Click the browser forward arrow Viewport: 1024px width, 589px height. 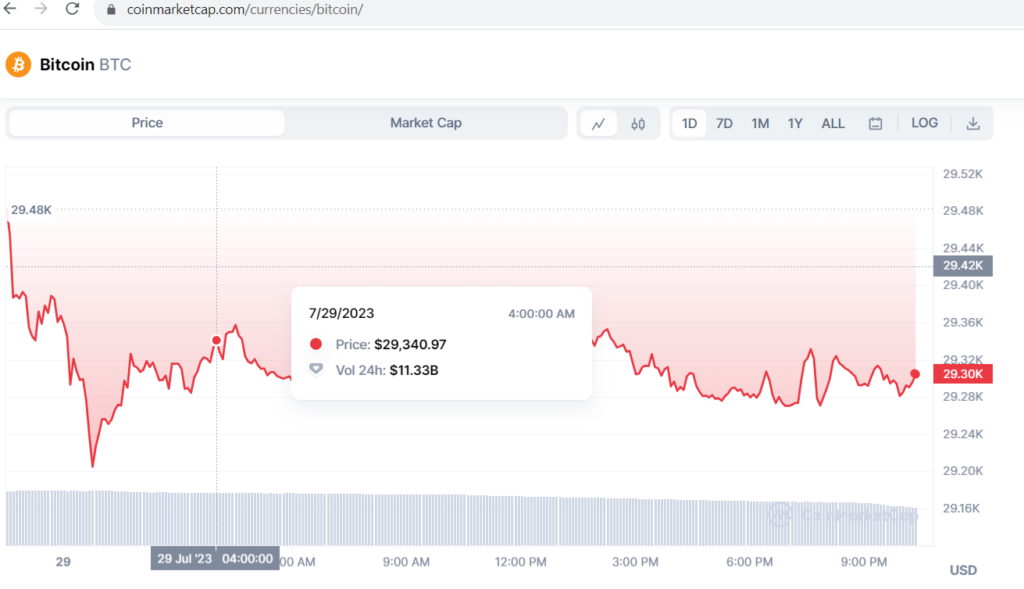point(40,9)
